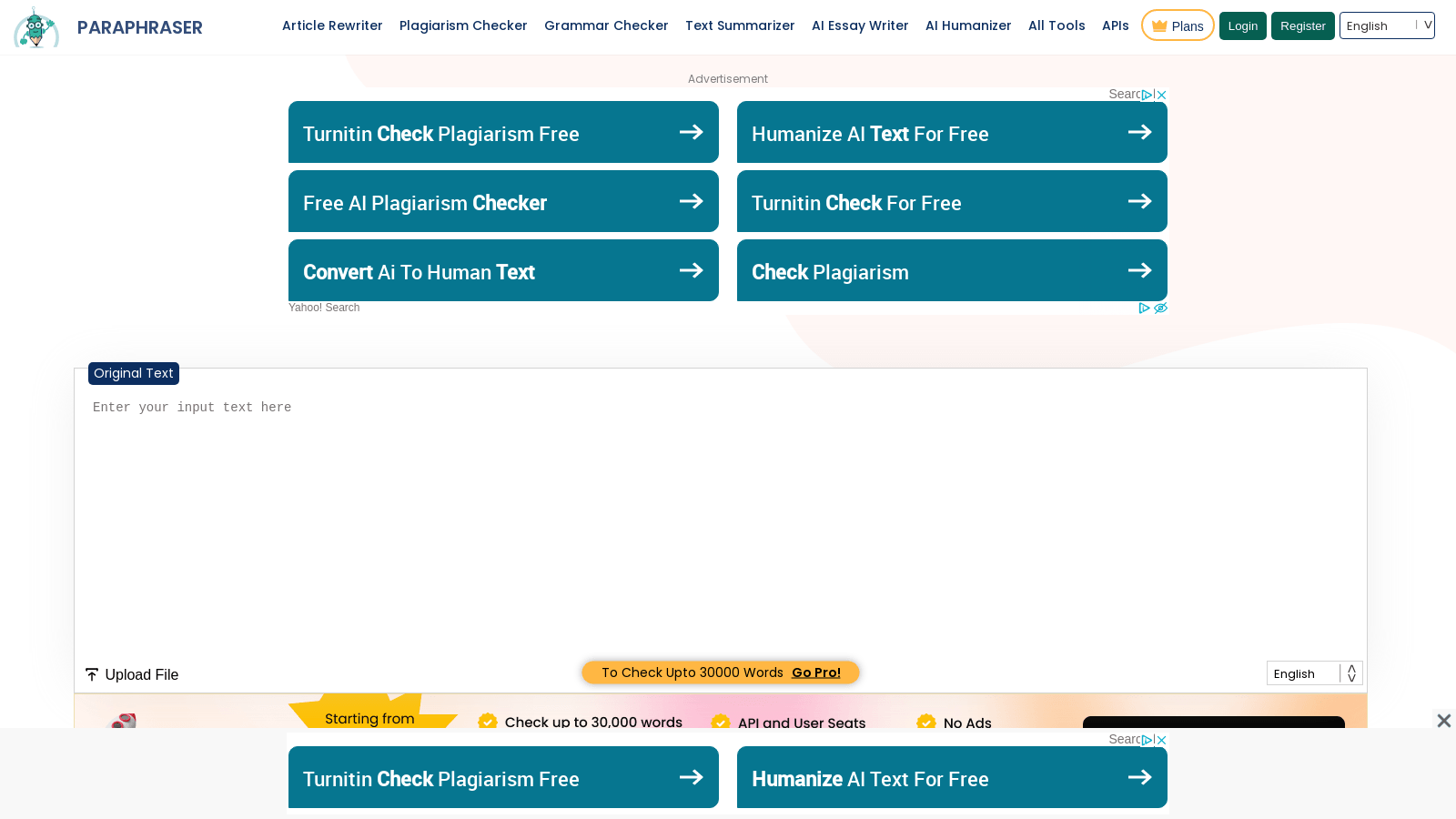Click arrow icon on Check Plagiarism ad

point(1140,270)
